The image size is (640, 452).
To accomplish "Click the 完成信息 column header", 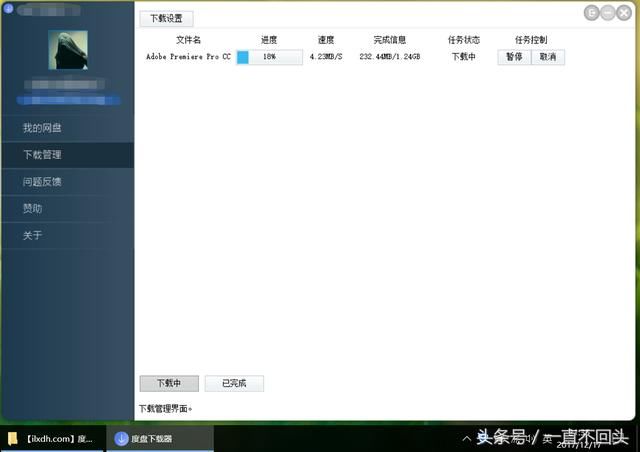I will tap(389, 40).
